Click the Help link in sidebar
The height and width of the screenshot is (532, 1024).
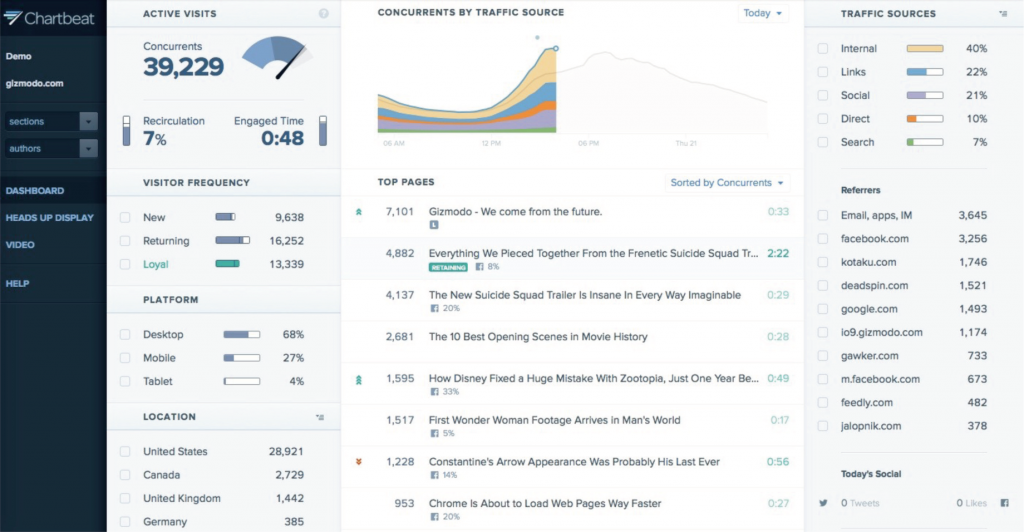(x=17, y=284)
